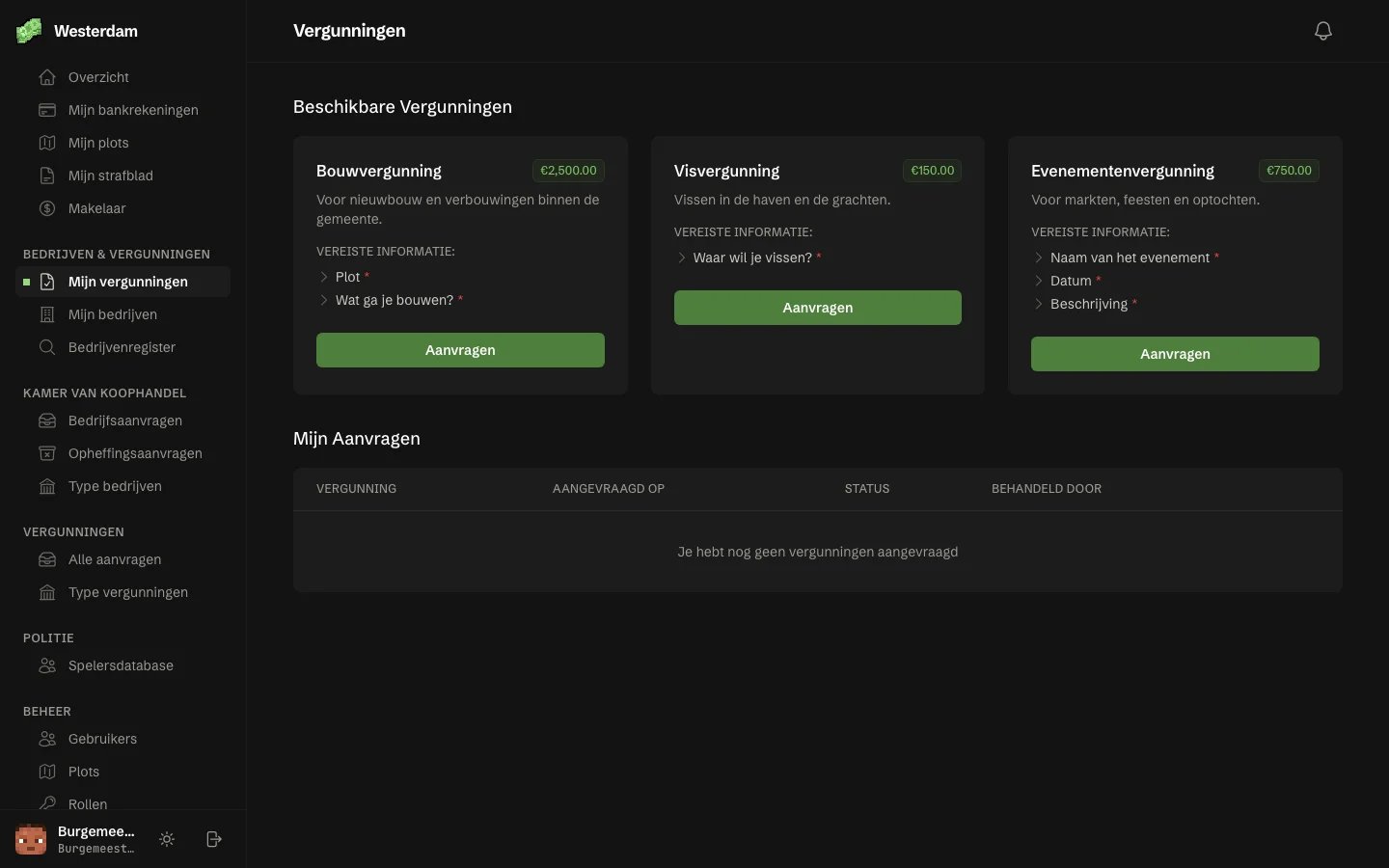Open the Rollen sidebar item
This screenshot has width=1389, height=868.
(x=123, y=804)
